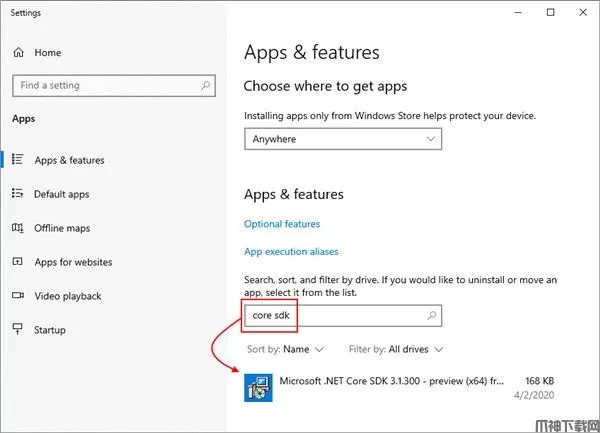
Task: Click the Offline maps sidebar icon
Action: [18, 228]
